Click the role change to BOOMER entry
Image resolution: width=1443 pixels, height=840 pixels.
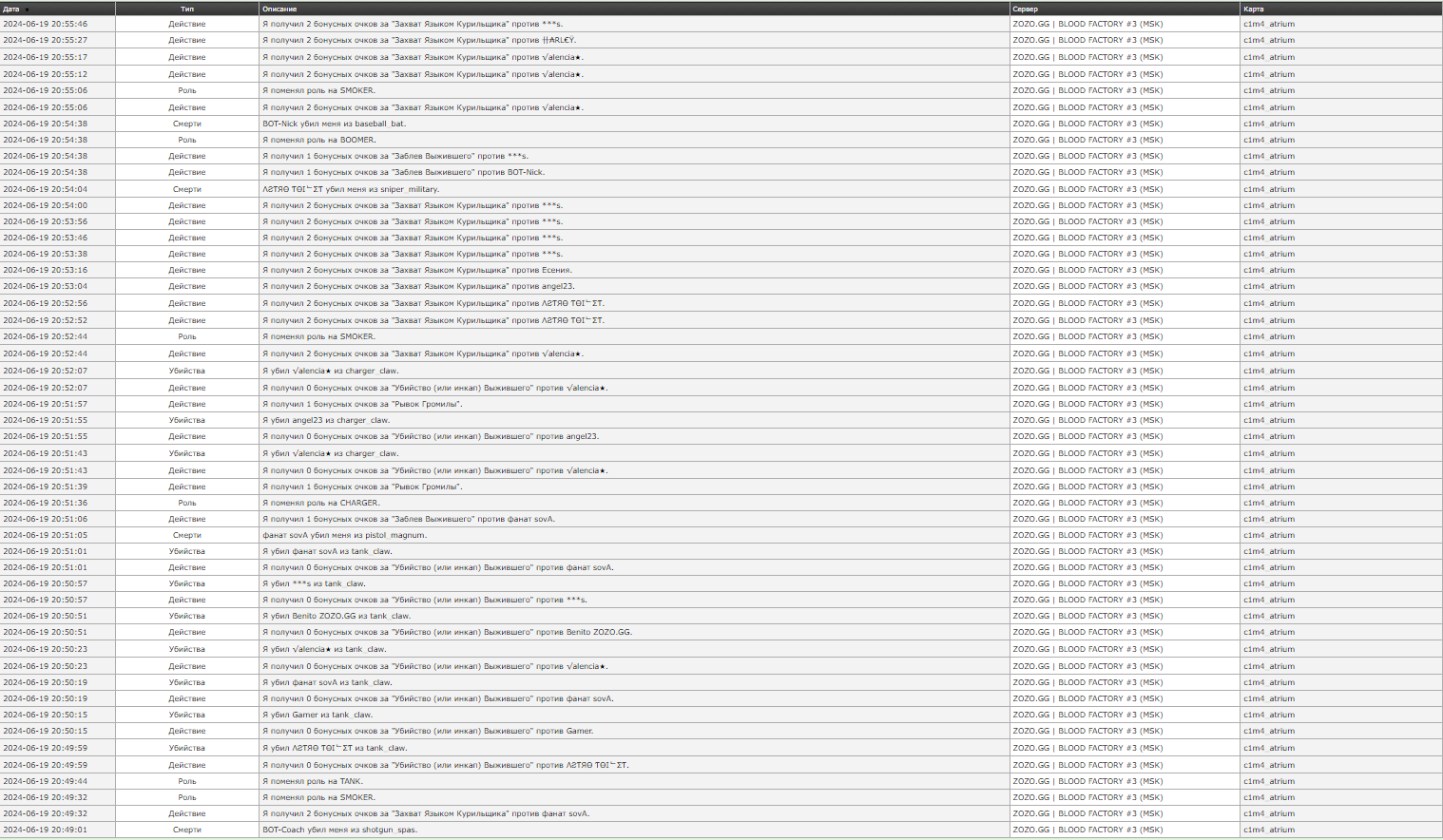(x=318, y=140)
